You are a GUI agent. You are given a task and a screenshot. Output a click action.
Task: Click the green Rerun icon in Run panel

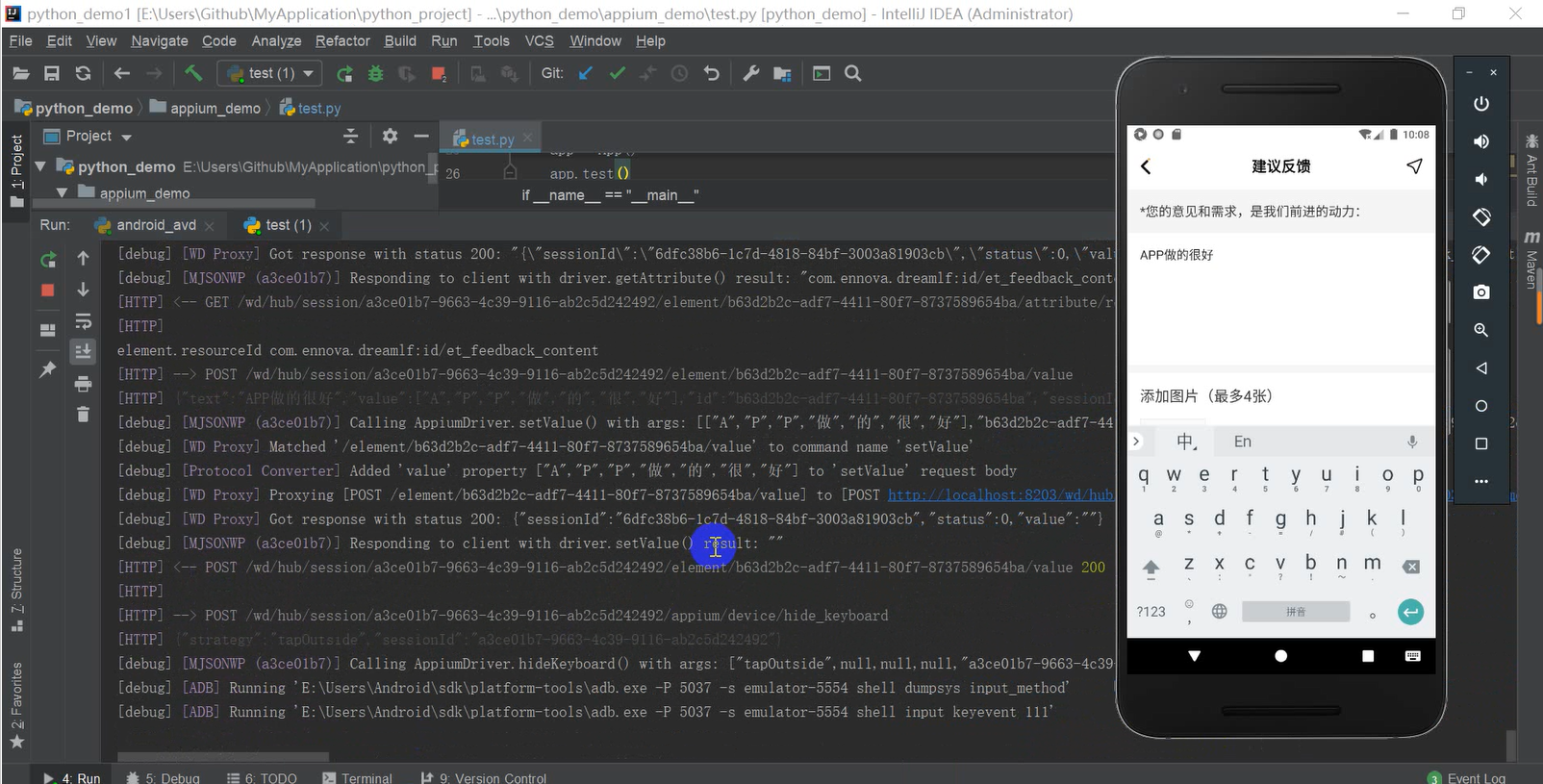coord(47,260)
